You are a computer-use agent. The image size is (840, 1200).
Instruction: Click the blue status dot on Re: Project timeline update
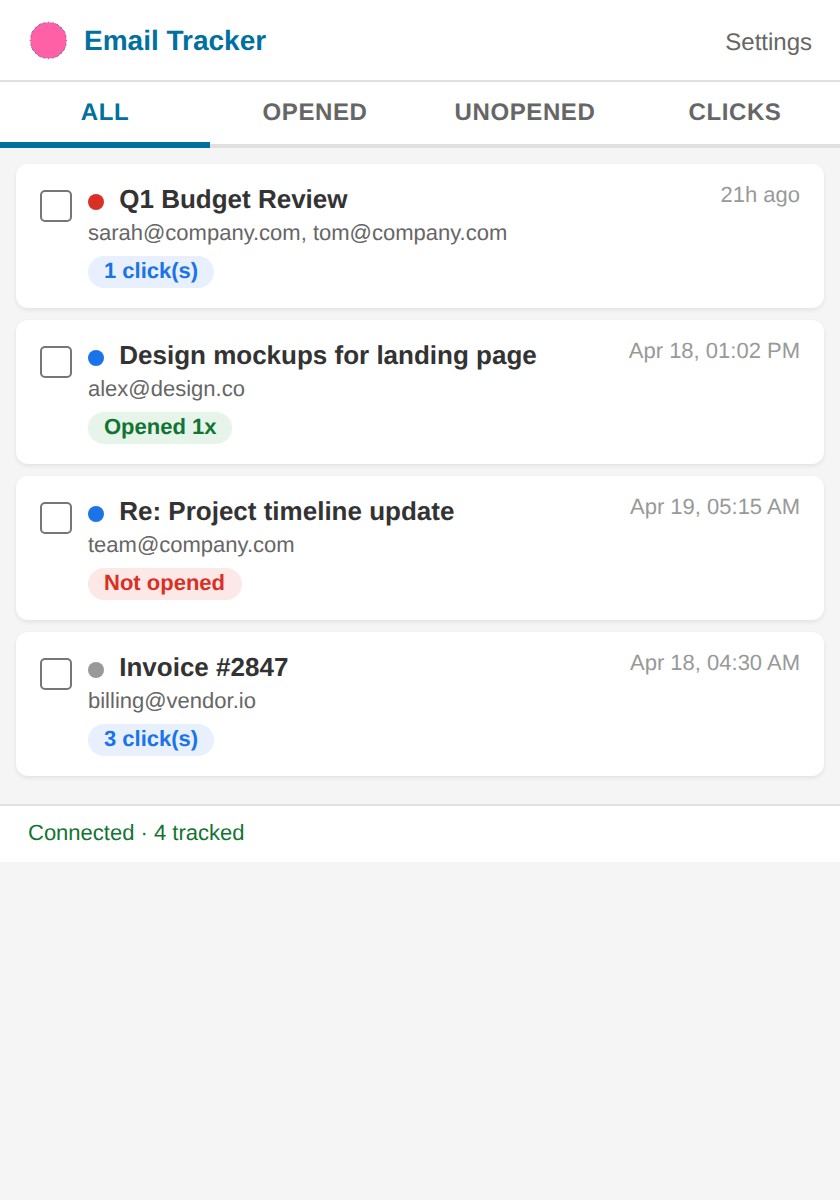tap(96, 513)
